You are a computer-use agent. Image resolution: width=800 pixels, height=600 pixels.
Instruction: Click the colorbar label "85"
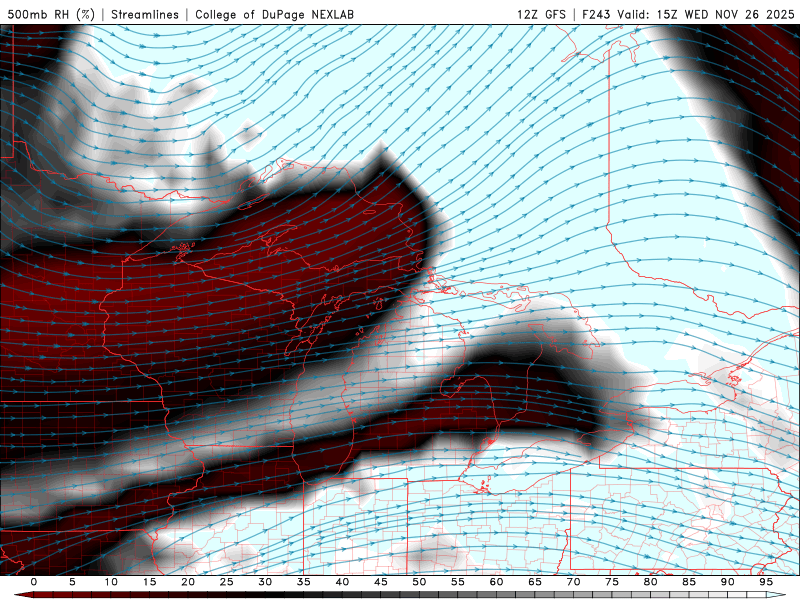tap(689, 582)
